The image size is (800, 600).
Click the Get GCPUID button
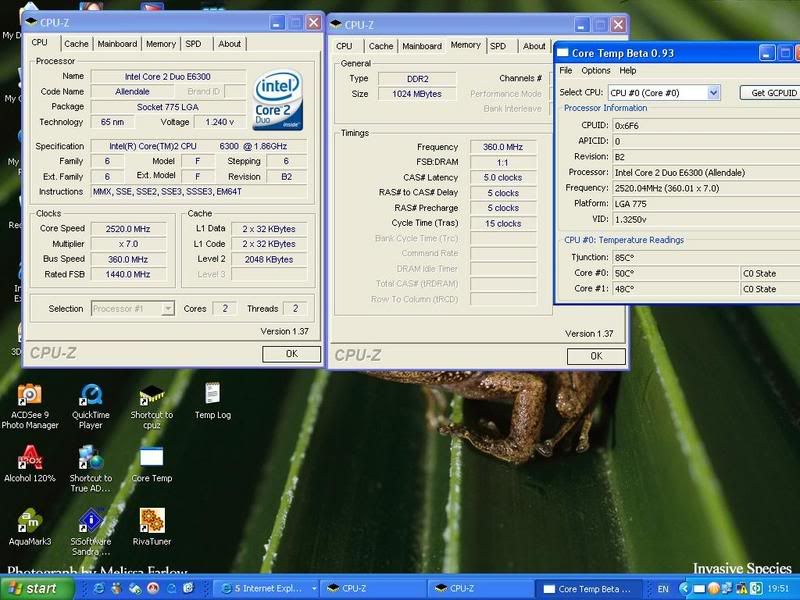click(770, 93)
